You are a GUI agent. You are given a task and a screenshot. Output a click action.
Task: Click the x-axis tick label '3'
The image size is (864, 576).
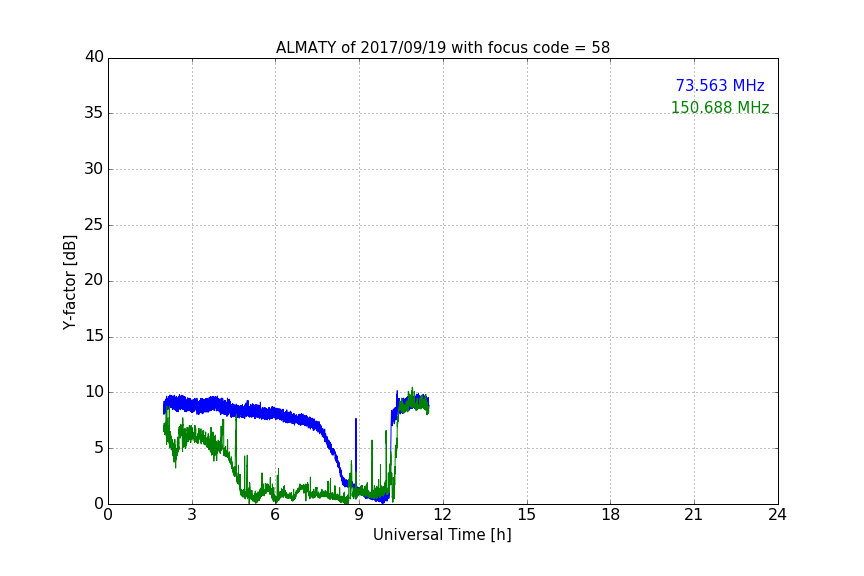pos(192,515)
